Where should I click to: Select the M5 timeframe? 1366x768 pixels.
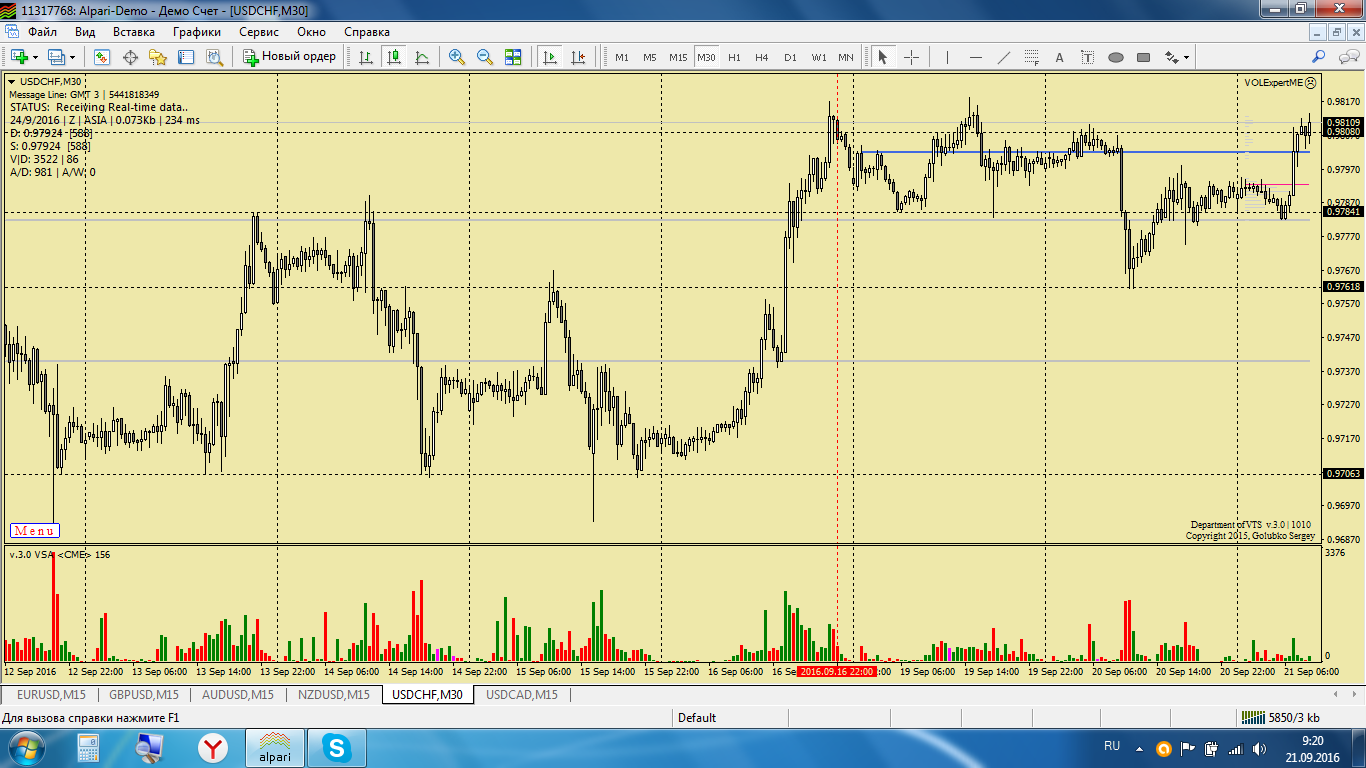point(650,57)
